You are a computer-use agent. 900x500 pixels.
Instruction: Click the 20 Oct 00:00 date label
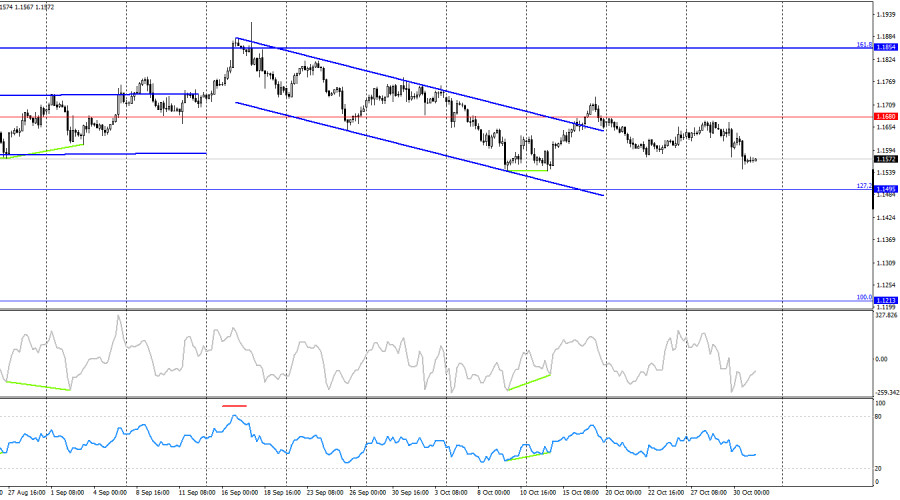[x=624, y=493]
